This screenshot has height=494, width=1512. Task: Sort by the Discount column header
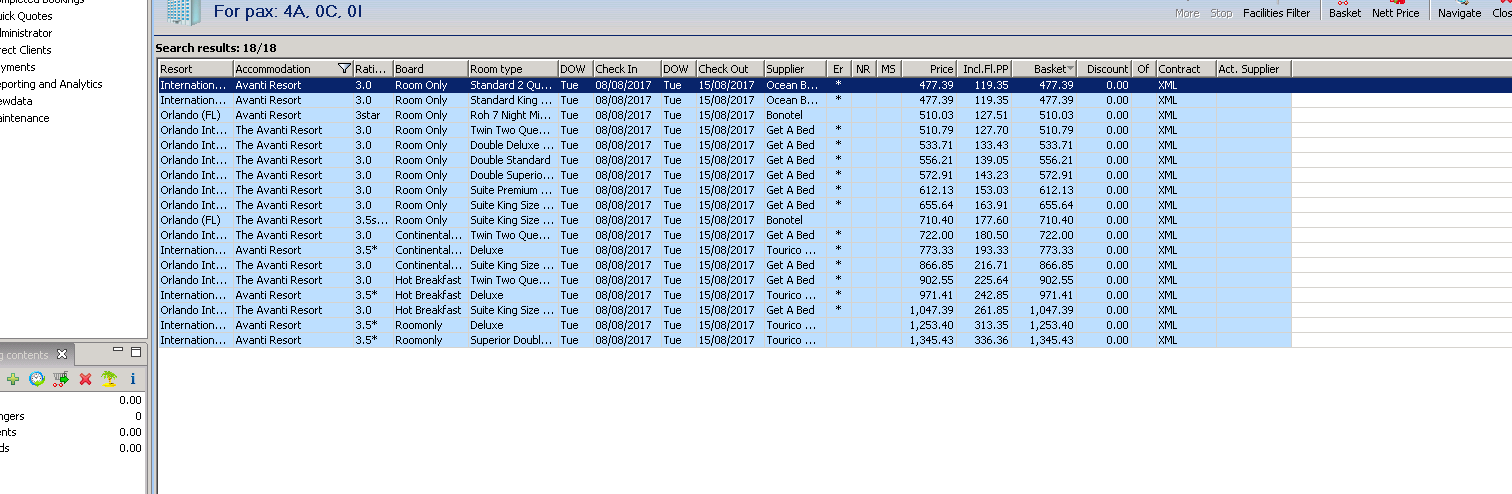[1105, 69]
